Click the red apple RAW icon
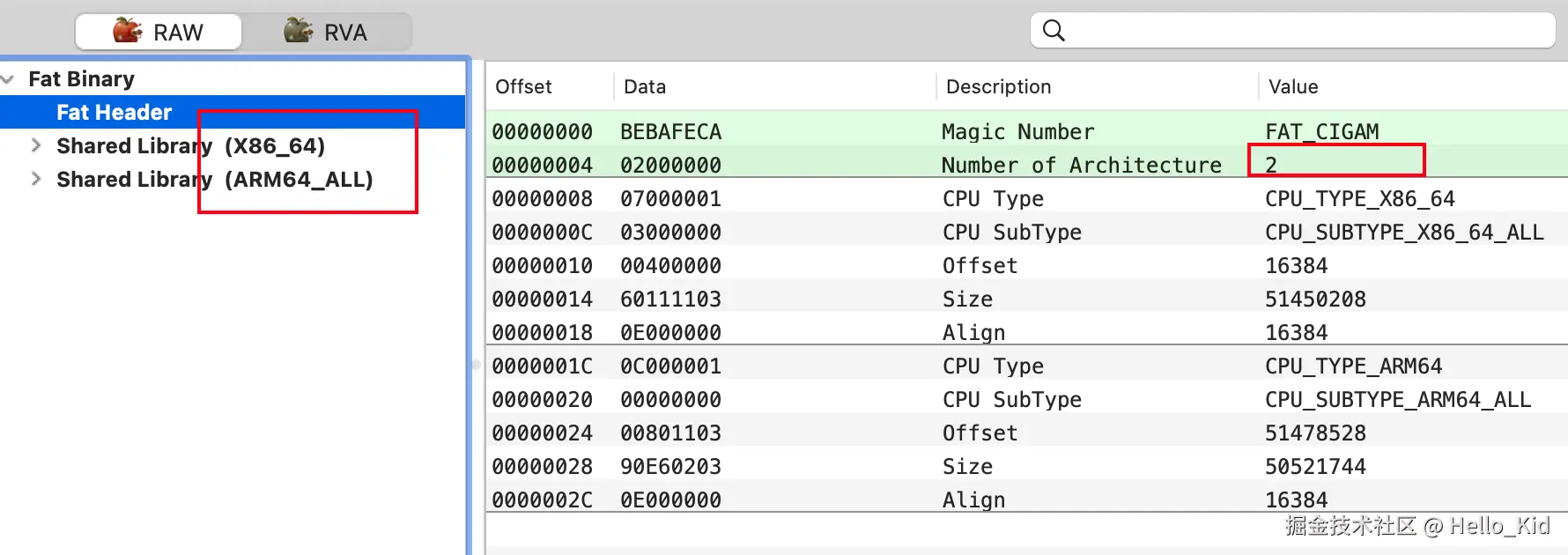Image resolution: width=1568 pixels, height=555 pixels. coord(128,31)
